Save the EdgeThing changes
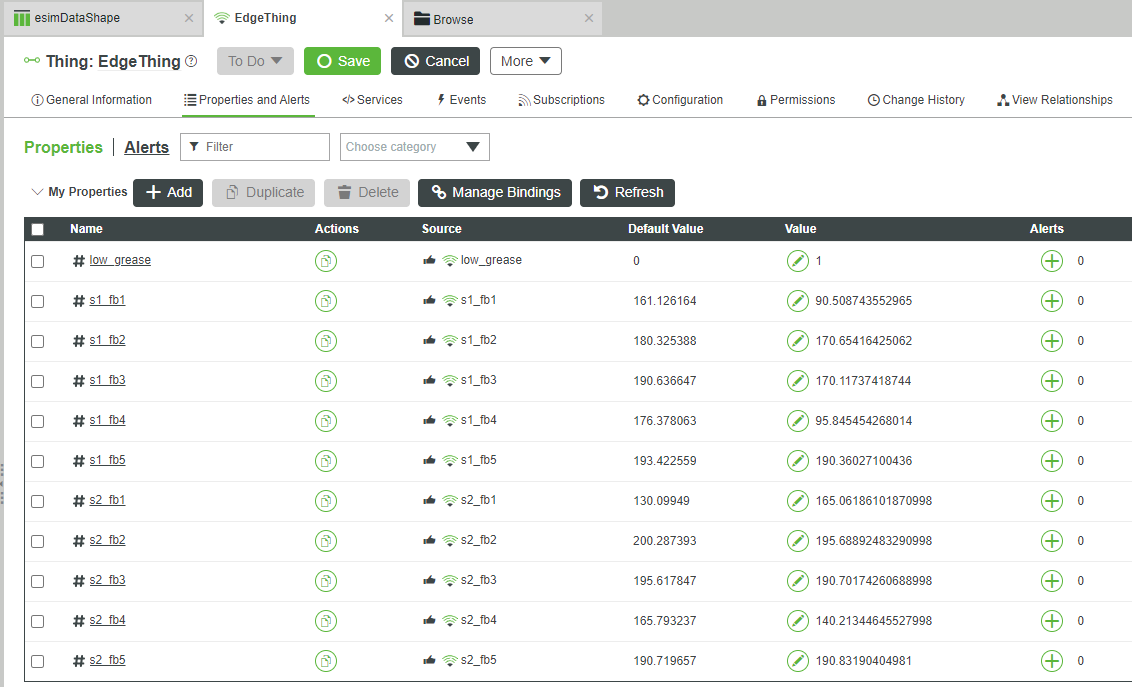Viewport: 1132px width, 687px height. coord(342,61)
